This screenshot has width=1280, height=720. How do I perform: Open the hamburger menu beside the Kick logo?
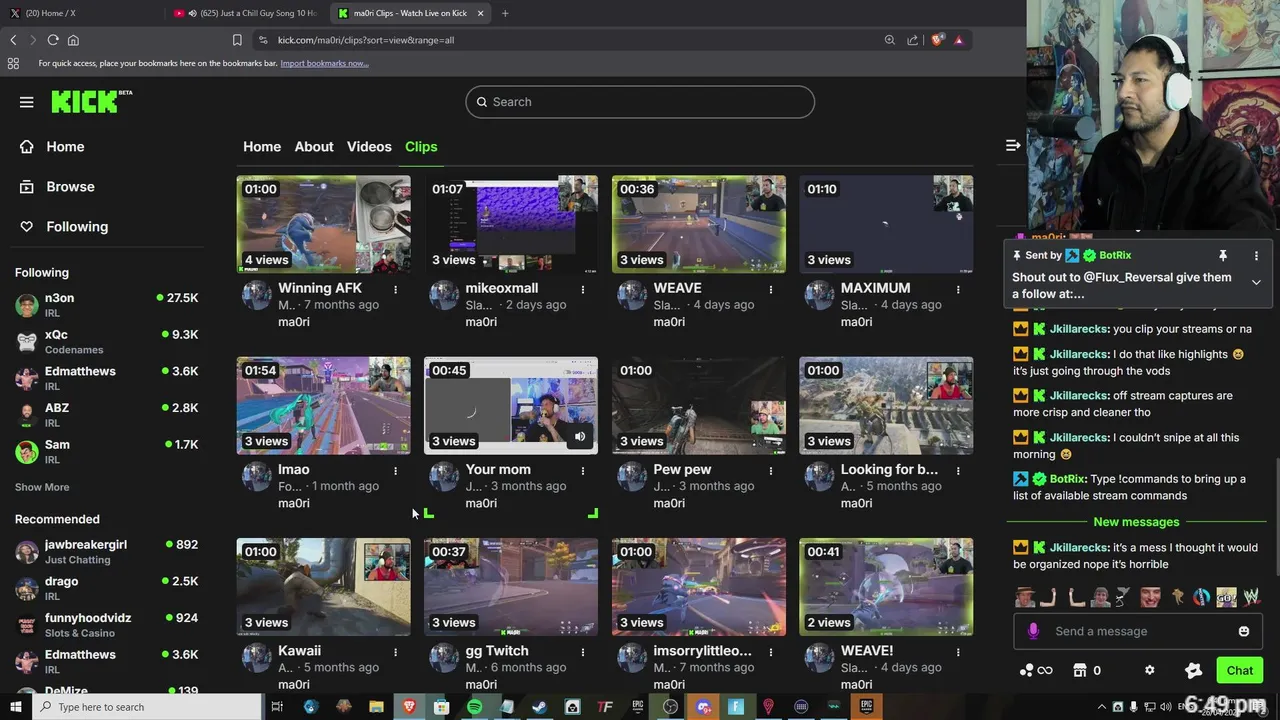coord(27,102)
